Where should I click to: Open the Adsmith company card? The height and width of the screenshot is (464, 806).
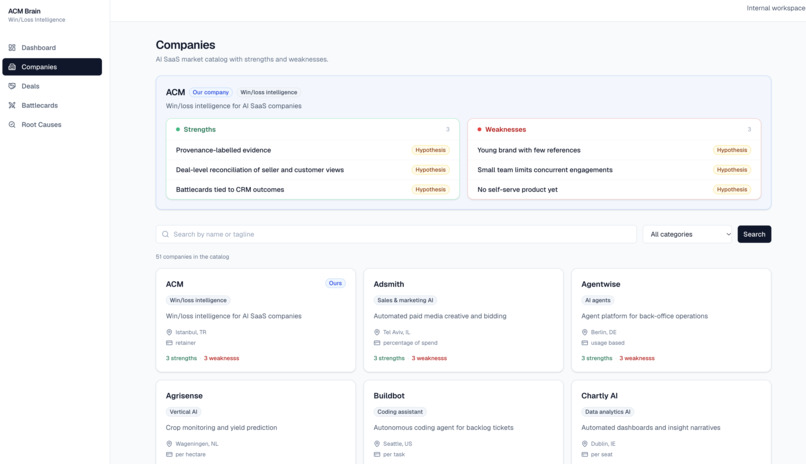tap(463, 320)
